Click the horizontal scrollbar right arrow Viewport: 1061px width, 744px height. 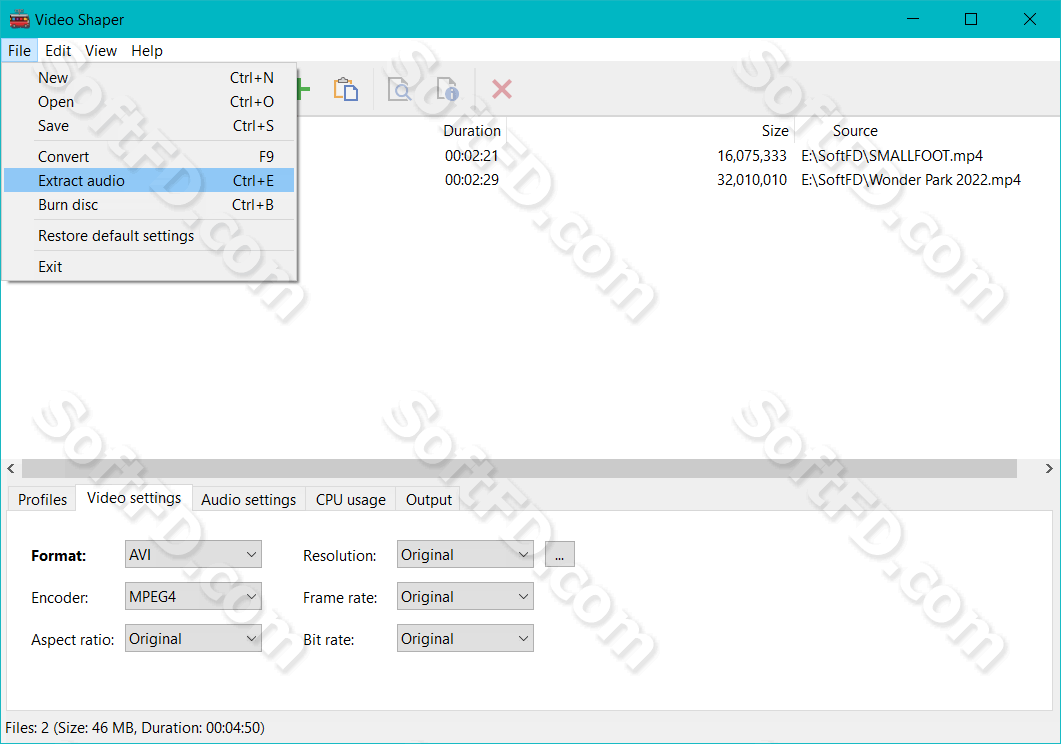(x=1049, y=468)
